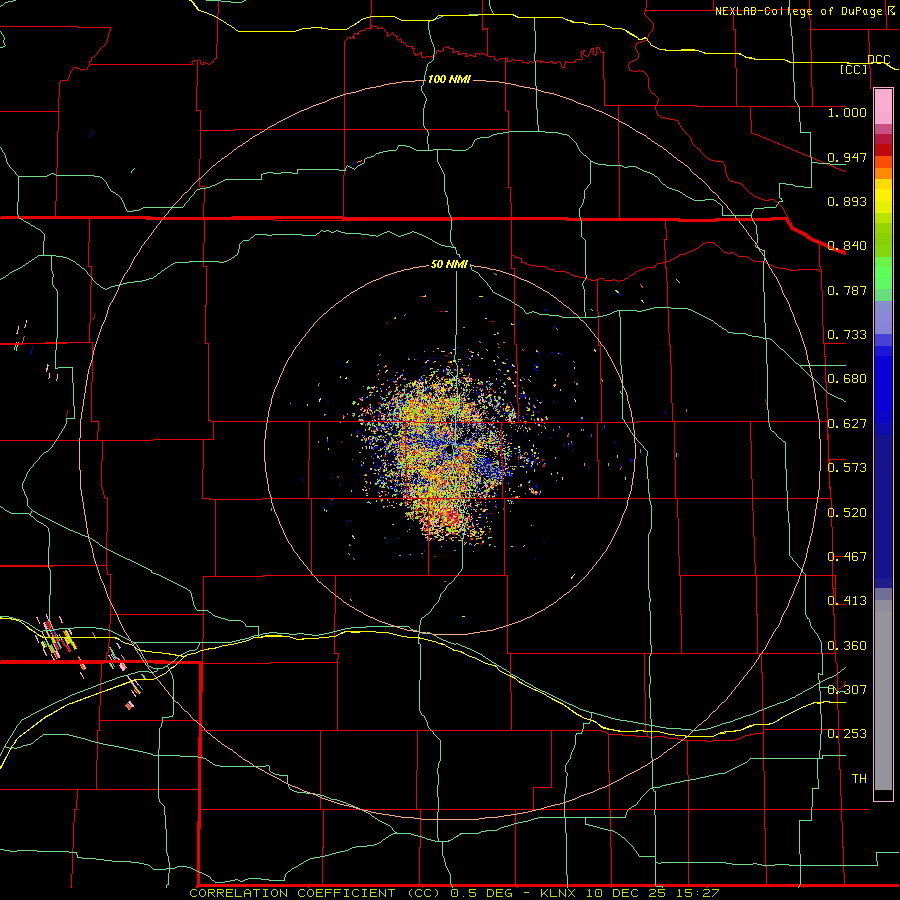
Task: Click the 0.680 scale value
Action: coord(847,379)
